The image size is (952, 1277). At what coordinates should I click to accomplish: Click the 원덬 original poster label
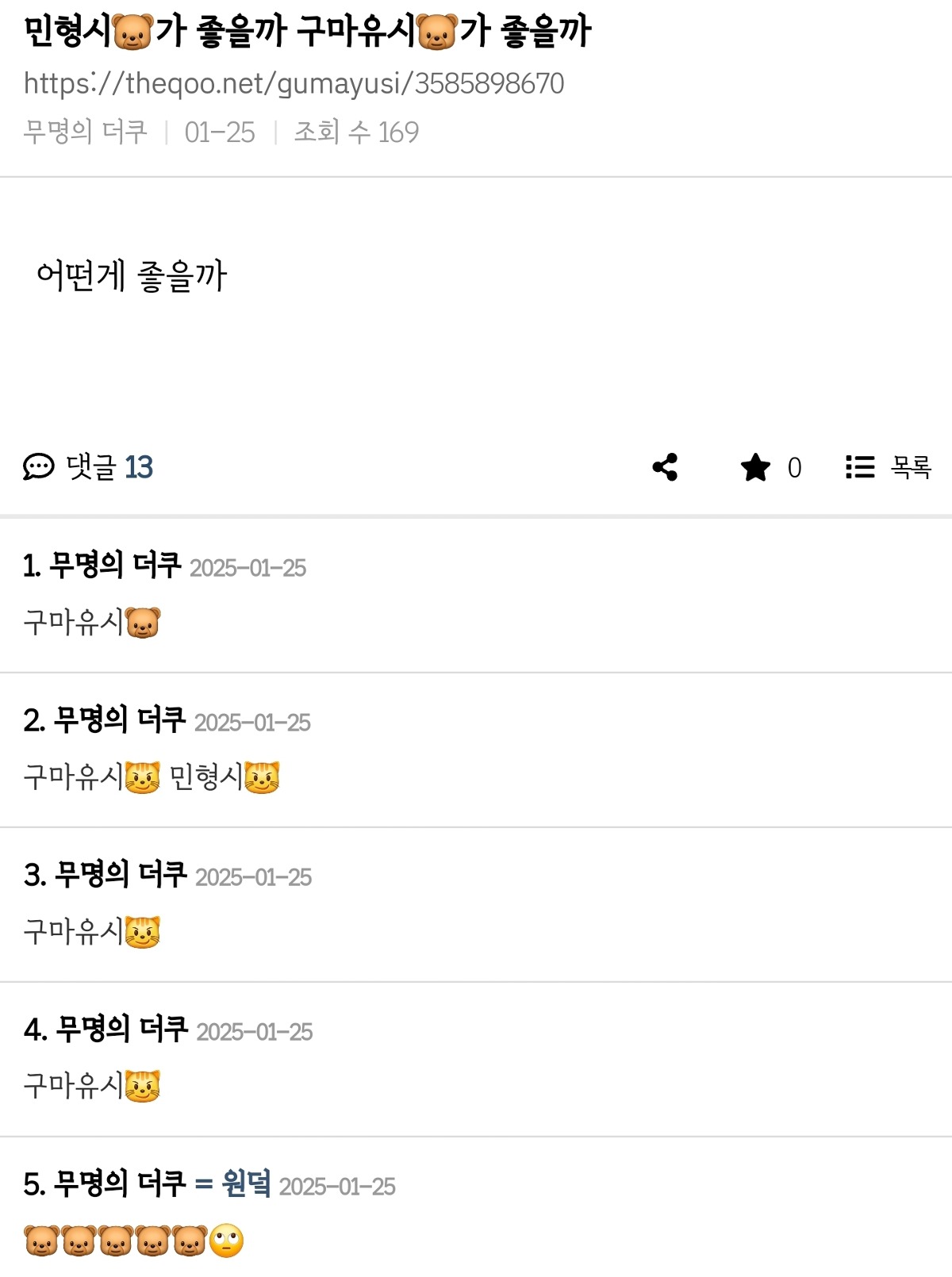coord(246,1183)
